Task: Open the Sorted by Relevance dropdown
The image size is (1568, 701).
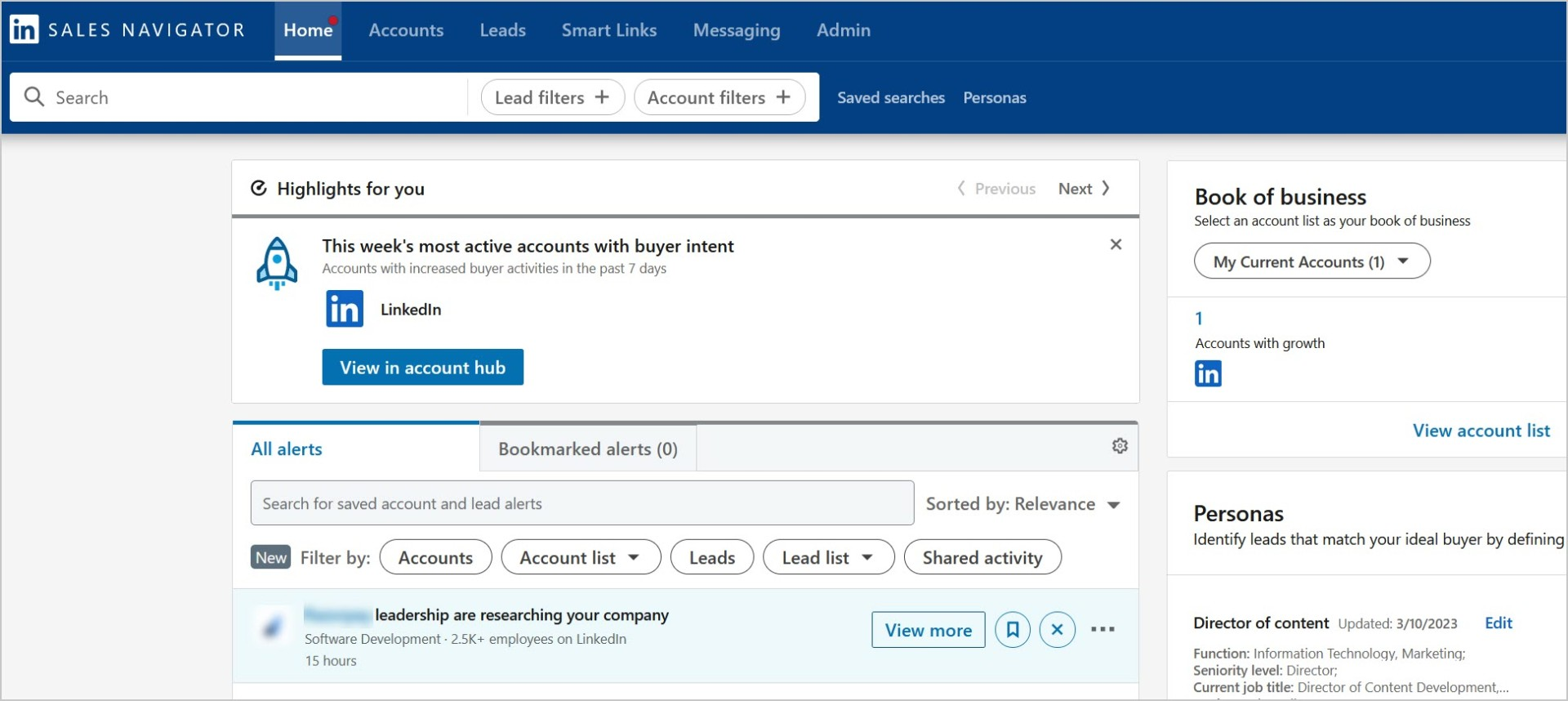Action: pos(1023,504)
